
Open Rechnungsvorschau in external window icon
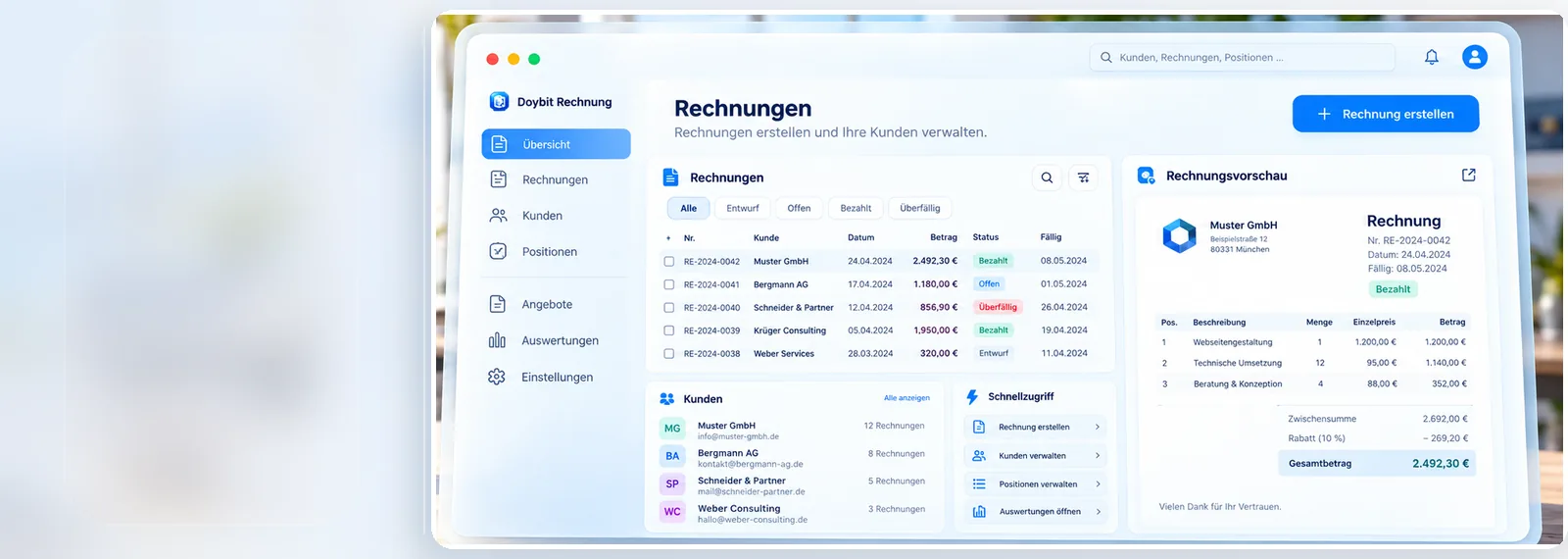[x=1468, y=175]
